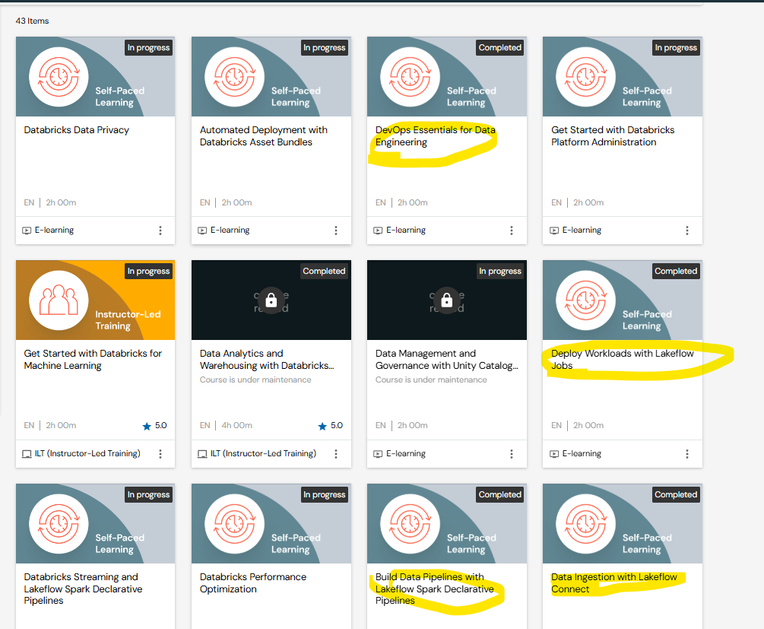Open Build Data Pipelines with Lakeflow course
Image resolution: width=764 pixels, height=629 pixels.
tap(434, 589)
